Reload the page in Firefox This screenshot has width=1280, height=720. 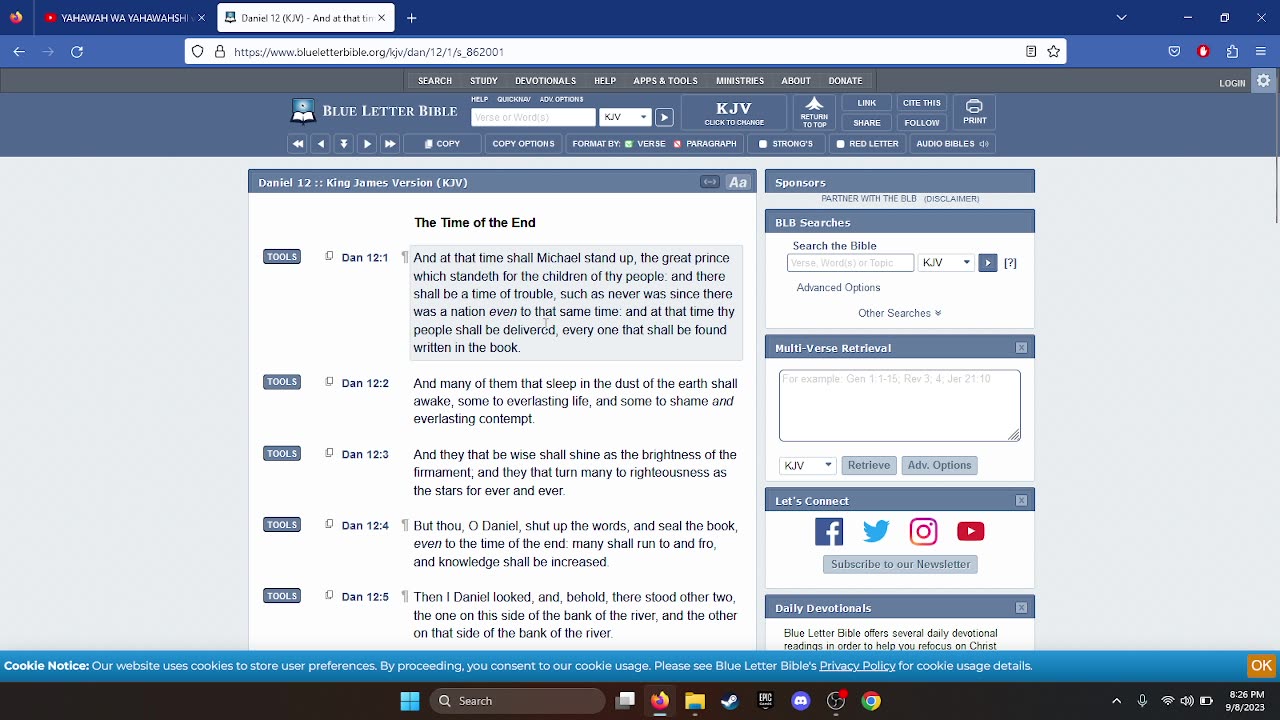pos(77,51)
